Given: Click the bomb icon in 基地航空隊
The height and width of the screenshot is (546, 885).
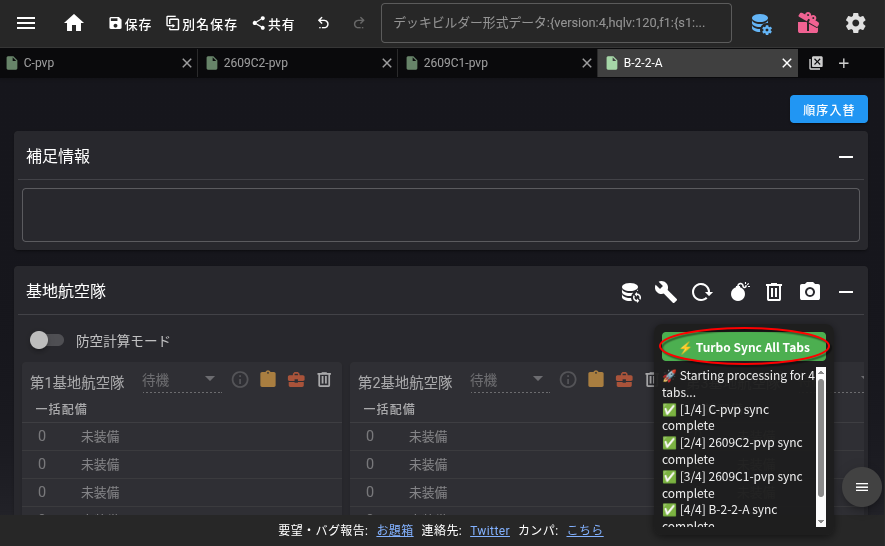Looking at the screenshot, I should pos(739,292).
